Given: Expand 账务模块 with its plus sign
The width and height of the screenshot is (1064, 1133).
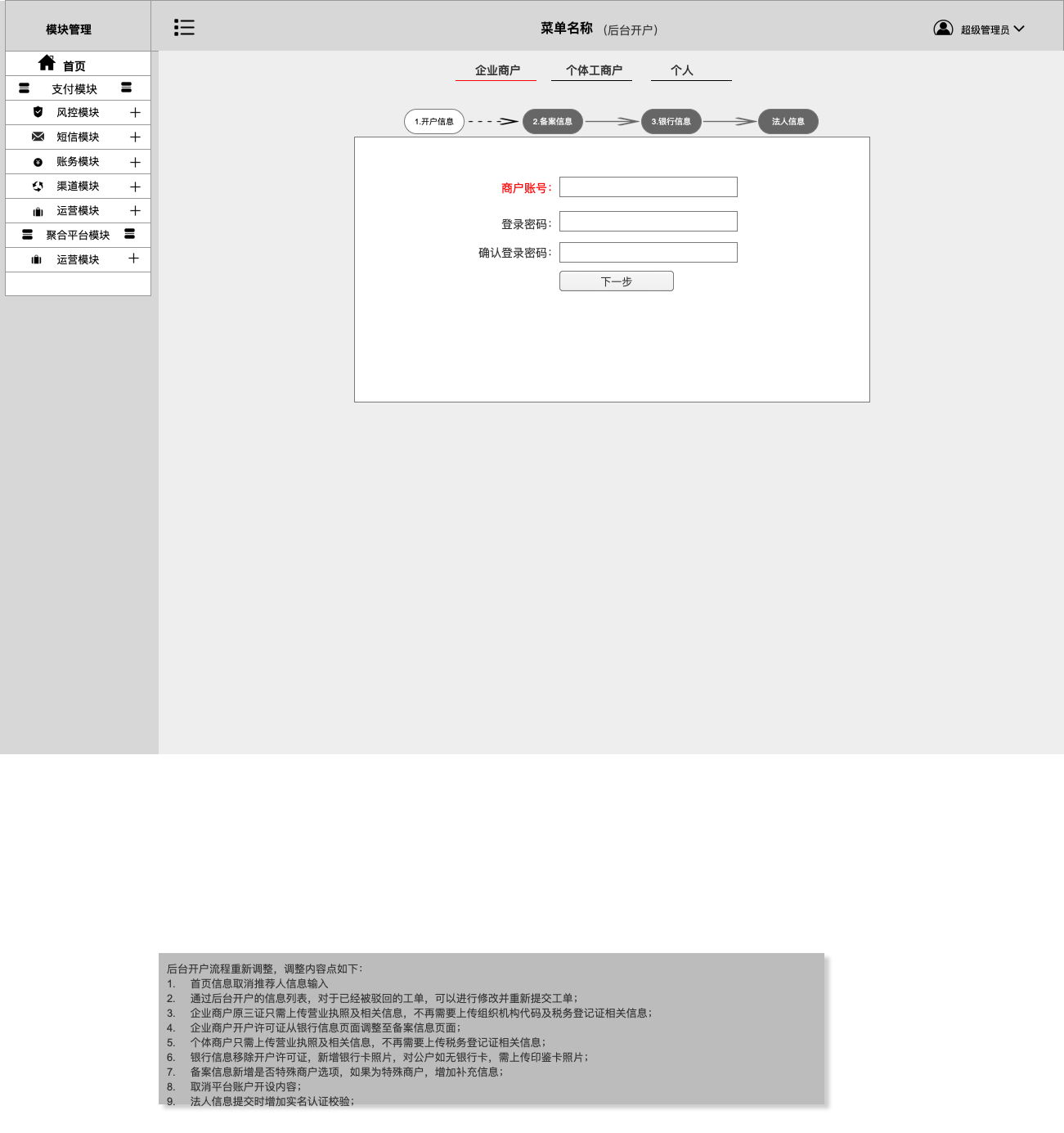Looking at the screenshot, I should 135,162.
